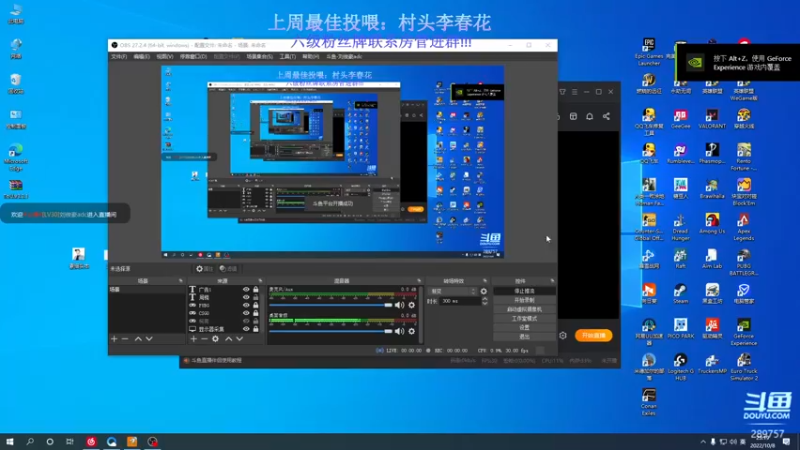
Task: Click 工作室模式 button in Controls
Action: [x=524, y=318]
